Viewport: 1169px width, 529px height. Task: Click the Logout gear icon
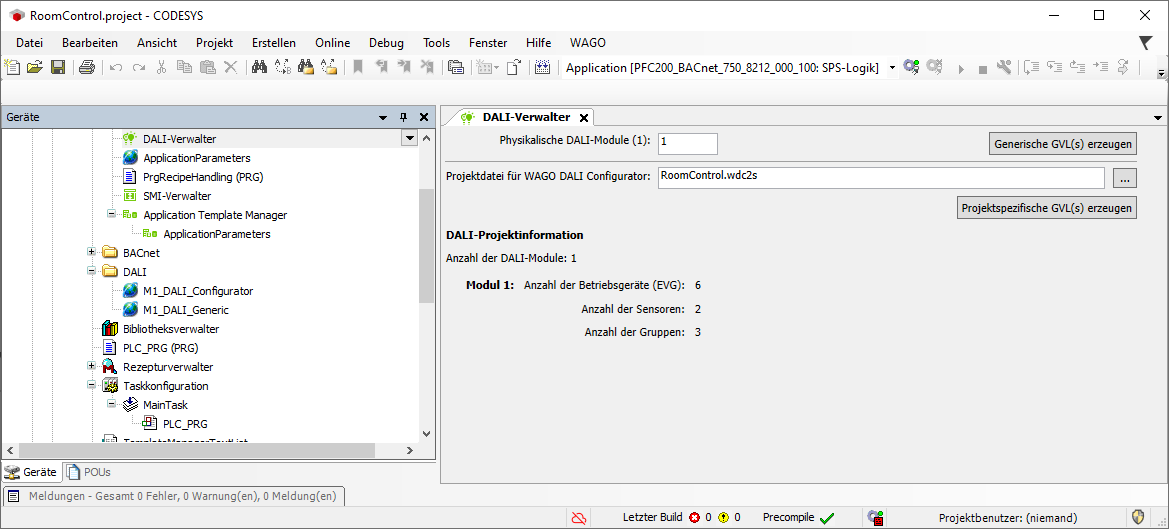click(933, 68)
